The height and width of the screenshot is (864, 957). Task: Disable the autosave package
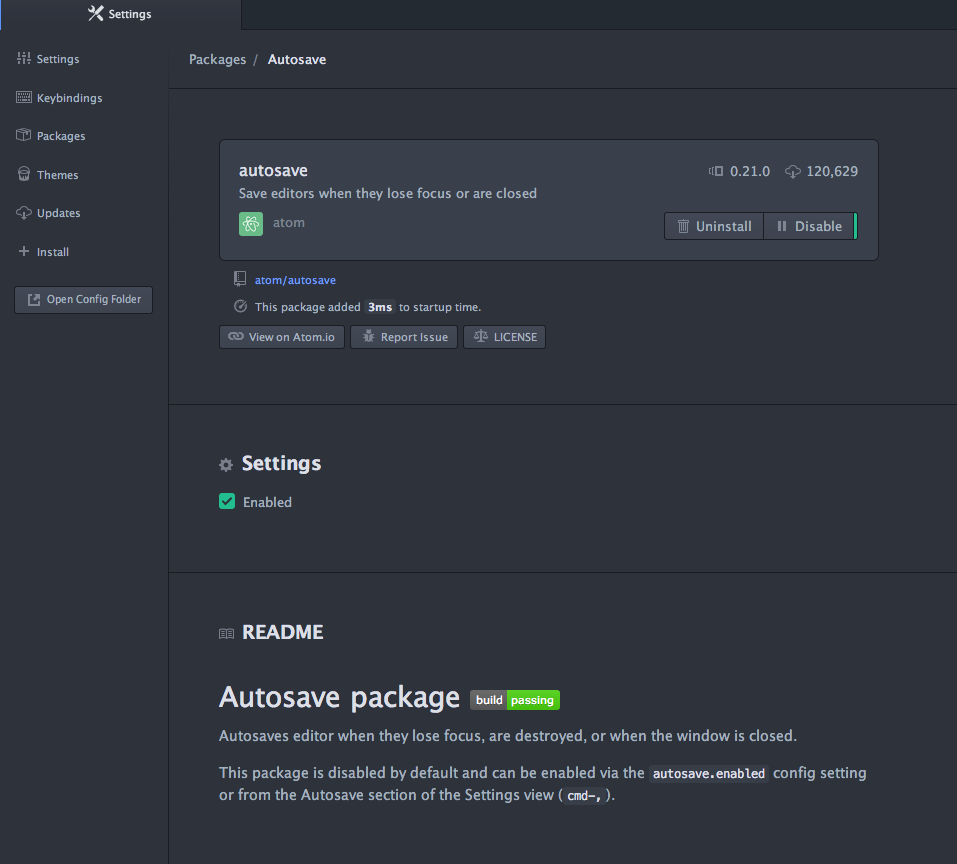tap(809, 226)
